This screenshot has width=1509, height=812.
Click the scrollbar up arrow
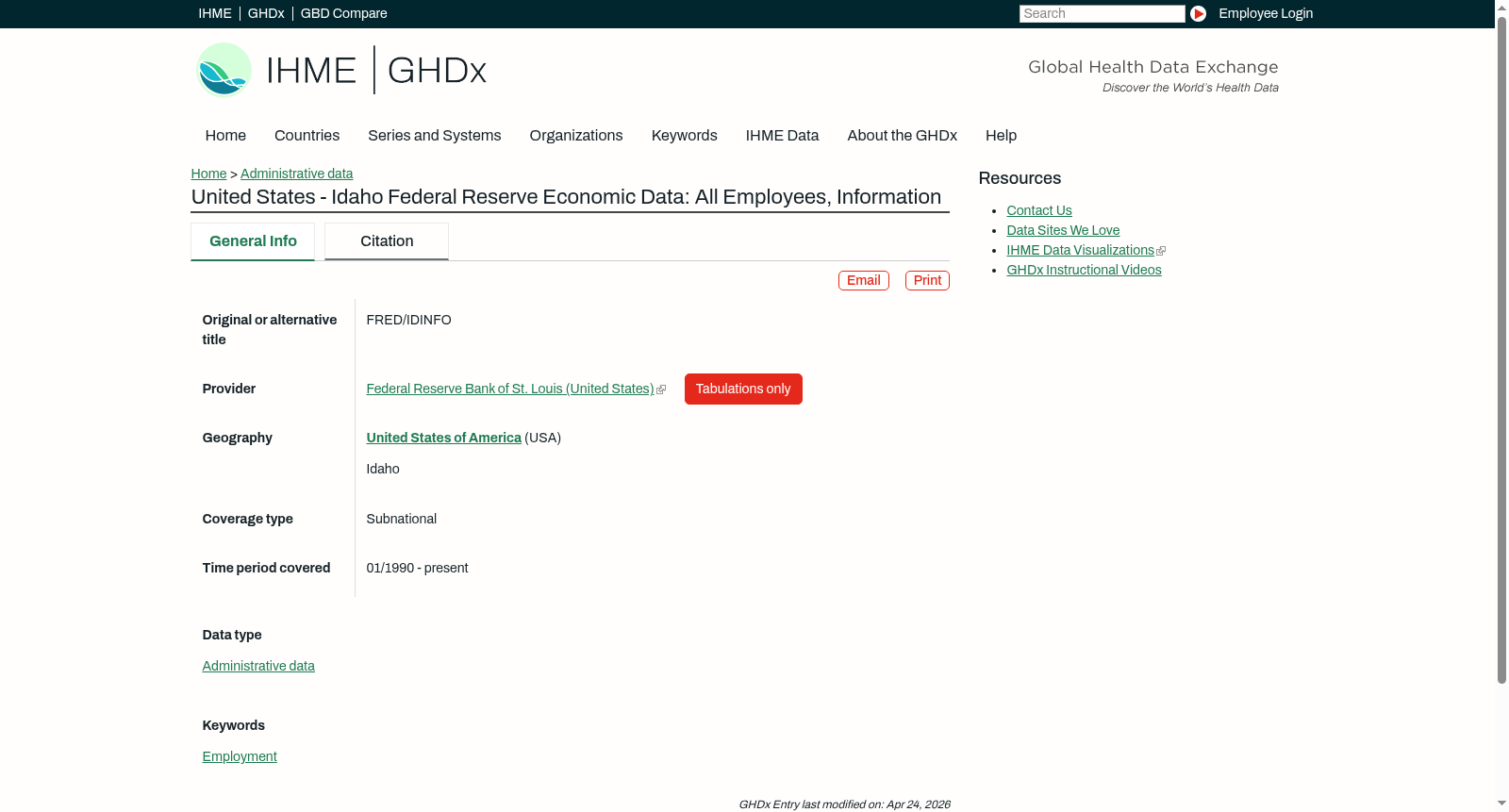(1501, 7)
